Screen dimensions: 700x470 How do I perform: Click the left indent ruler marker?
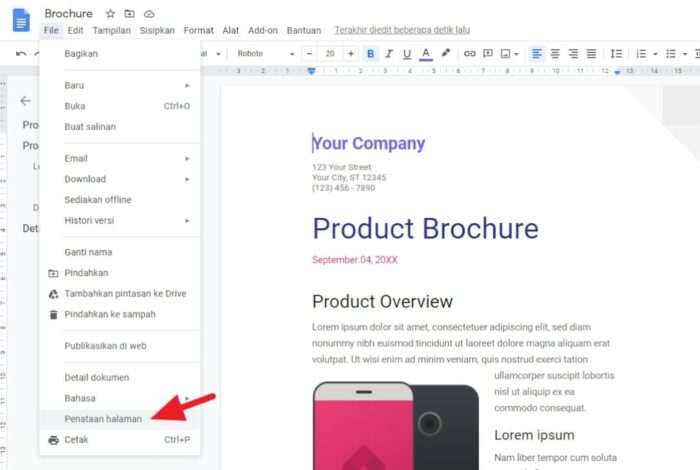(311, 71)
